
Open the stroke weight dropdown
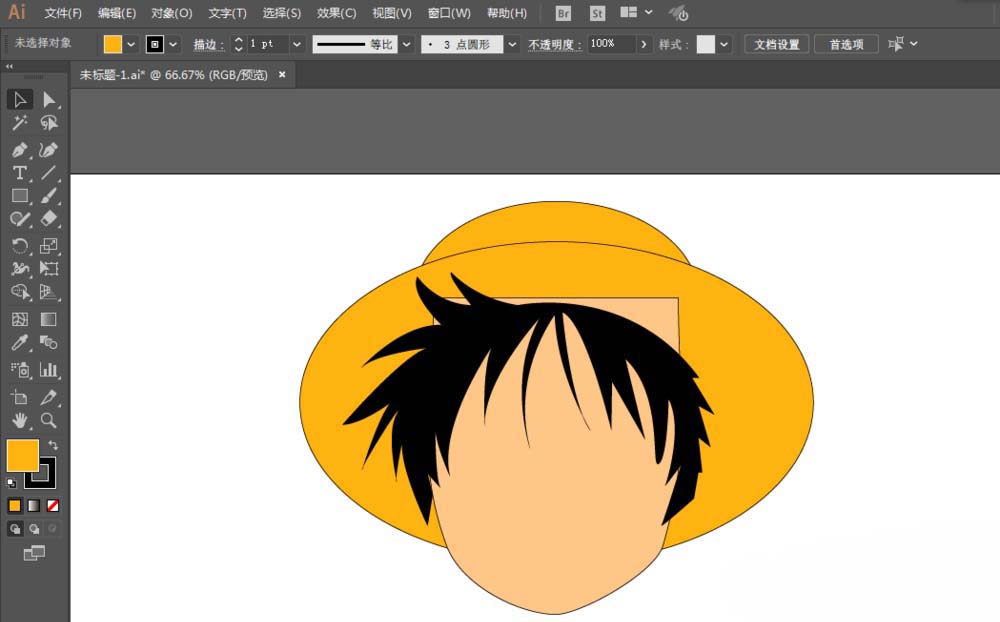coord(297,44)
